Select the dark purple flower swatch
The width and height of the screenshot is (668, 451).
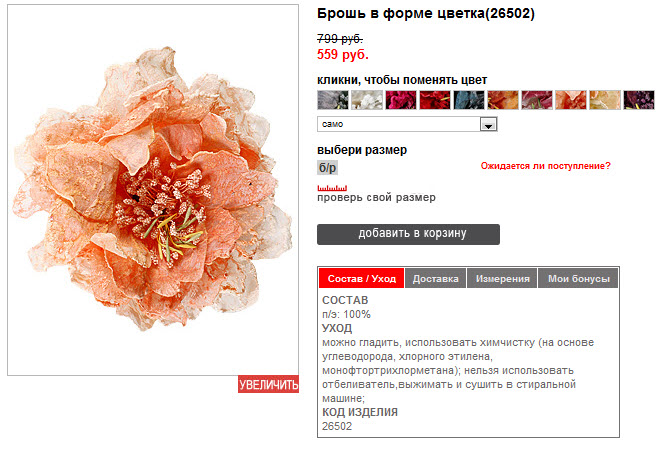pos(638,100)
